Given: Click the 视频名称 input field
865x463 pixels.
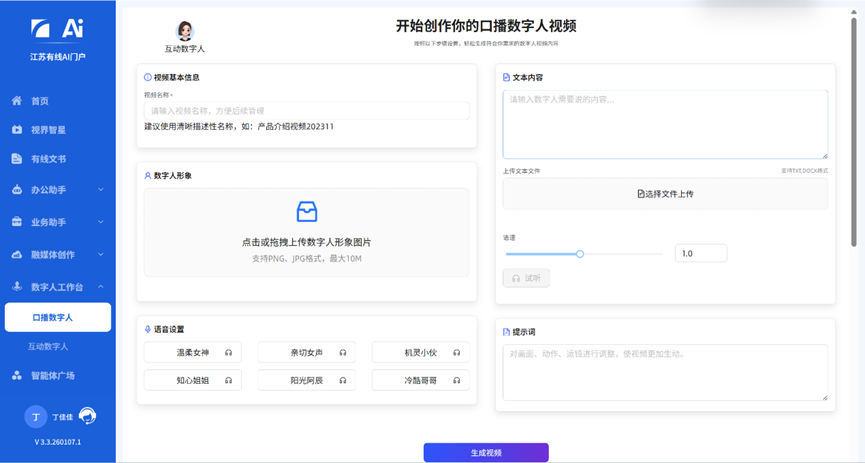Looking at the screenshot, I should click(x=306, y=111).
